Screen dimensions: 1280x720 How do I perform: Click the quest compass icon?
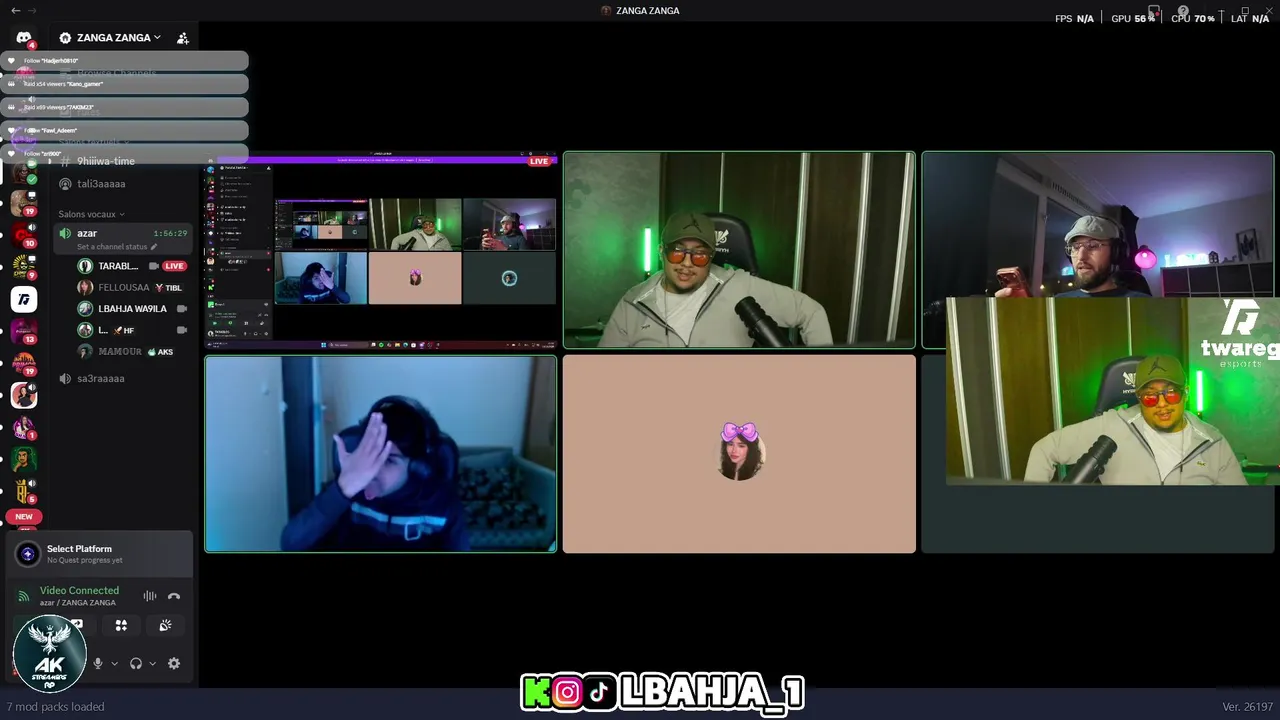(x=28, y=554)
